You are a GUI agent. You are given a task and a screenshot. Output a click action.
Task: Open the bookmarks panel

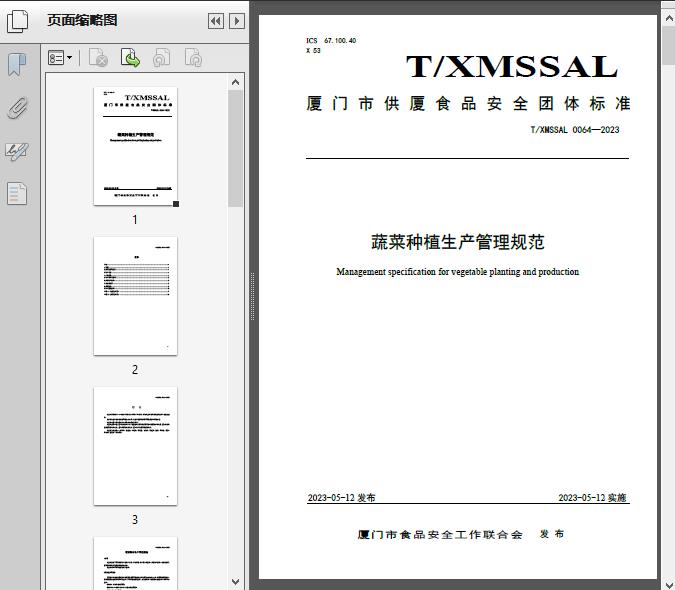17,65
